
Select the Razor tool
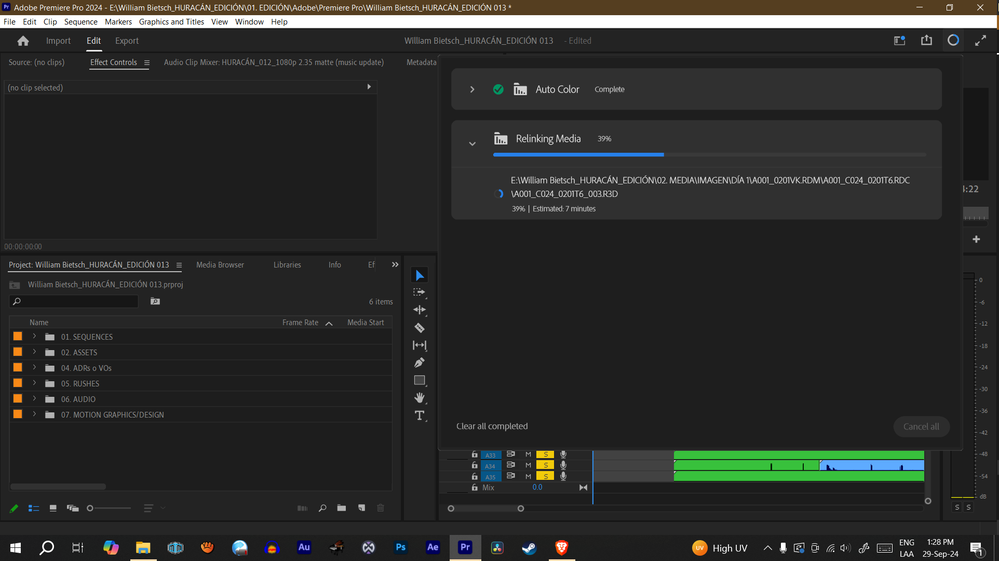419,328
